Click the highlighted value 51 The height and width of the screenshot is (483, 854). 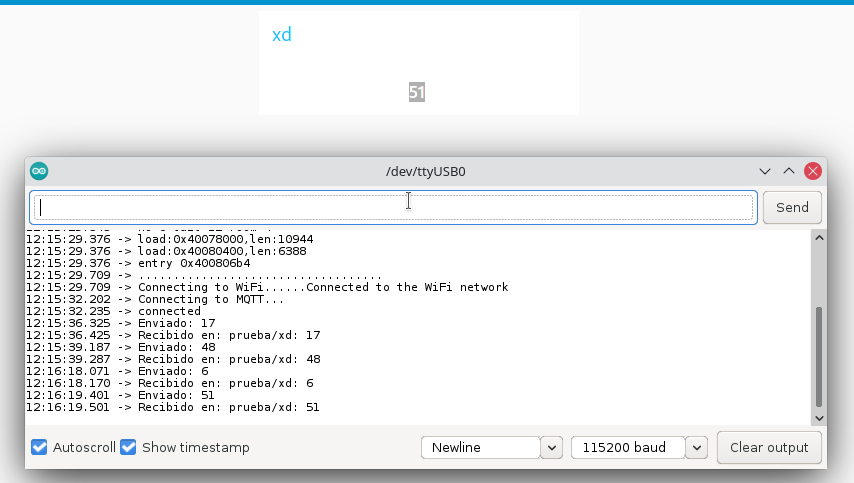[x=417, y=93]
